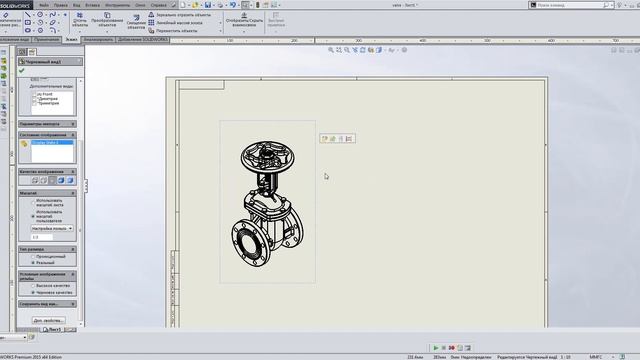The image size is (640, 360).
Task: Open the FeatureManager tree tab icon
Action: [x=22, y=52]
